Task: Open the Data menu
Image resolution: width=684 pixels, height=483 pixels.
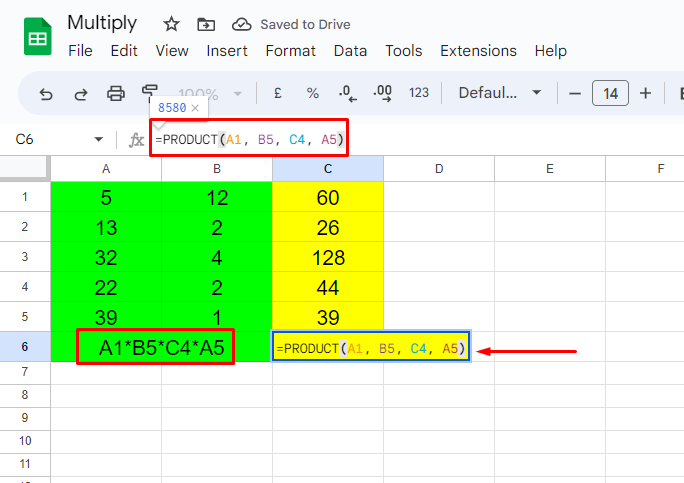Action: (350, 51)
